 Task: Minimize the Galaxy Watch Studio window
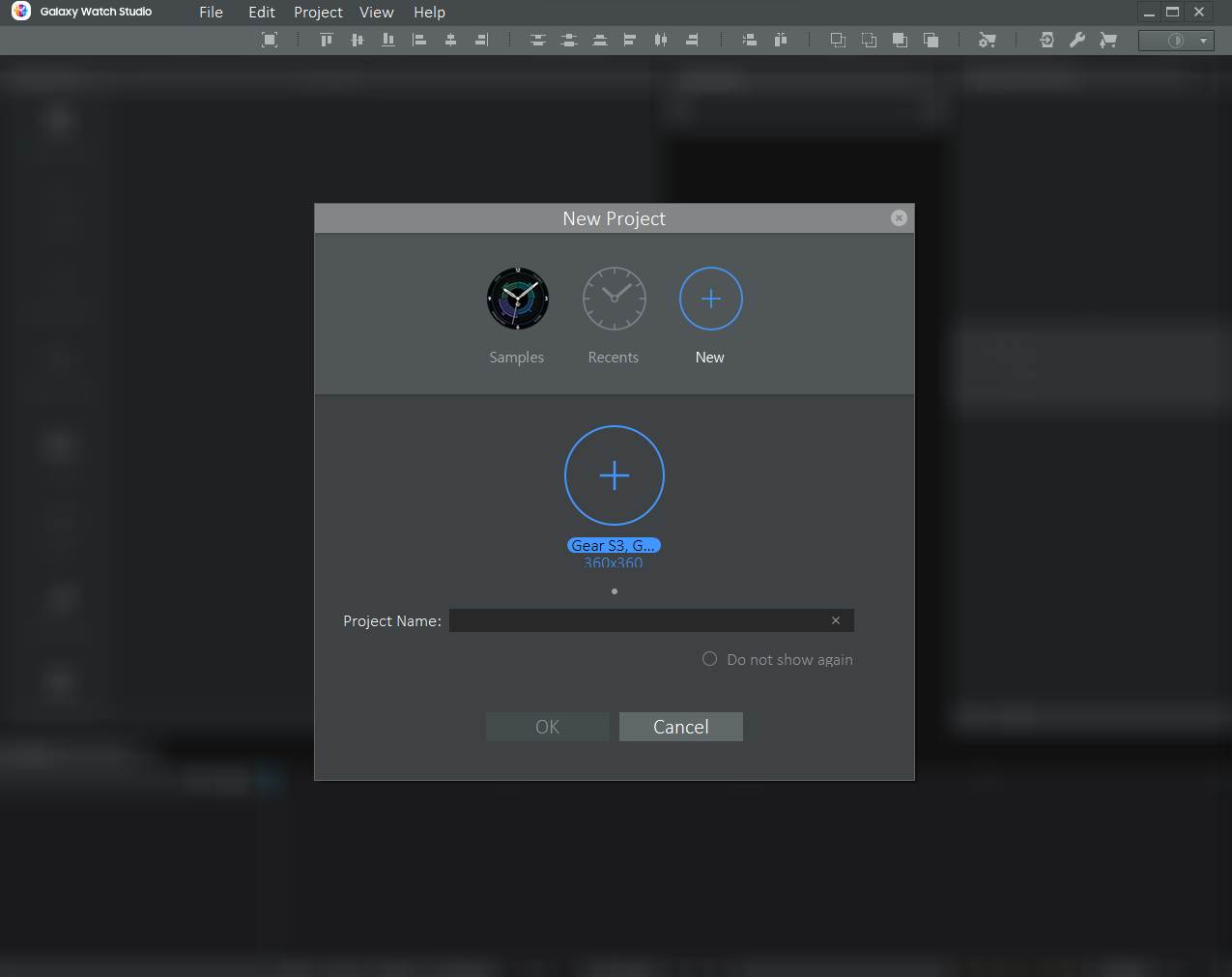pyautogui.click(x=1149, y=12)
